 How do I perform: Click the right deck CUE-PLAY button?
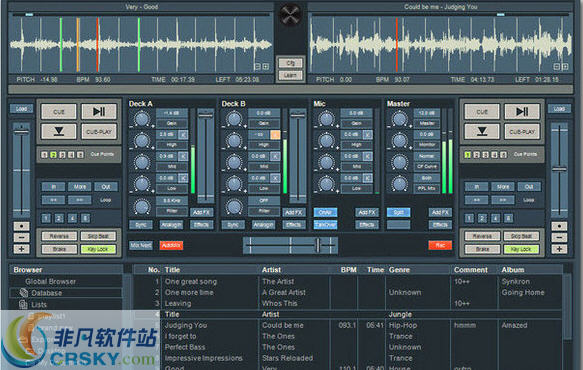pyautogui.click(x=522, y=131)
